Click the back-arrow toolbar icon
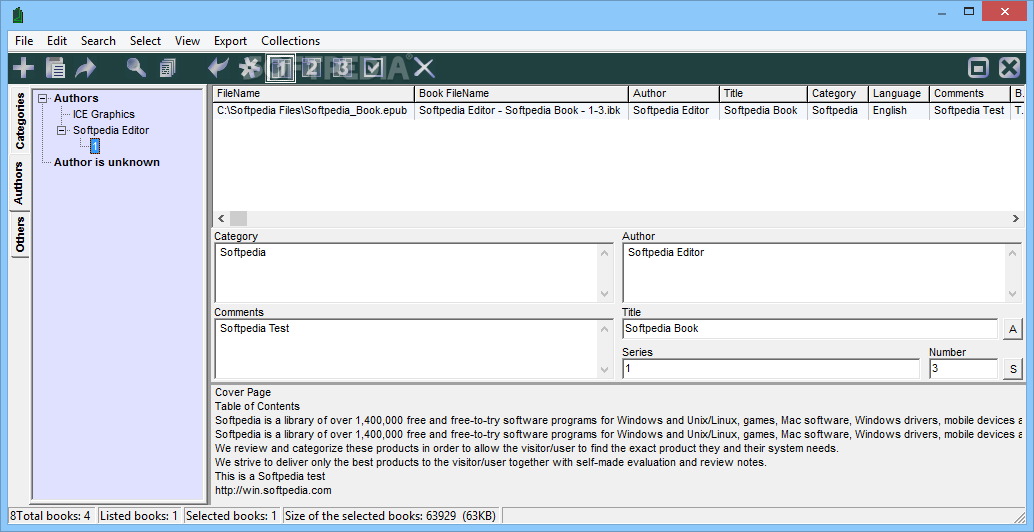Image resolution: width=1034 pixels, height=532 pixels. [218, 67]
